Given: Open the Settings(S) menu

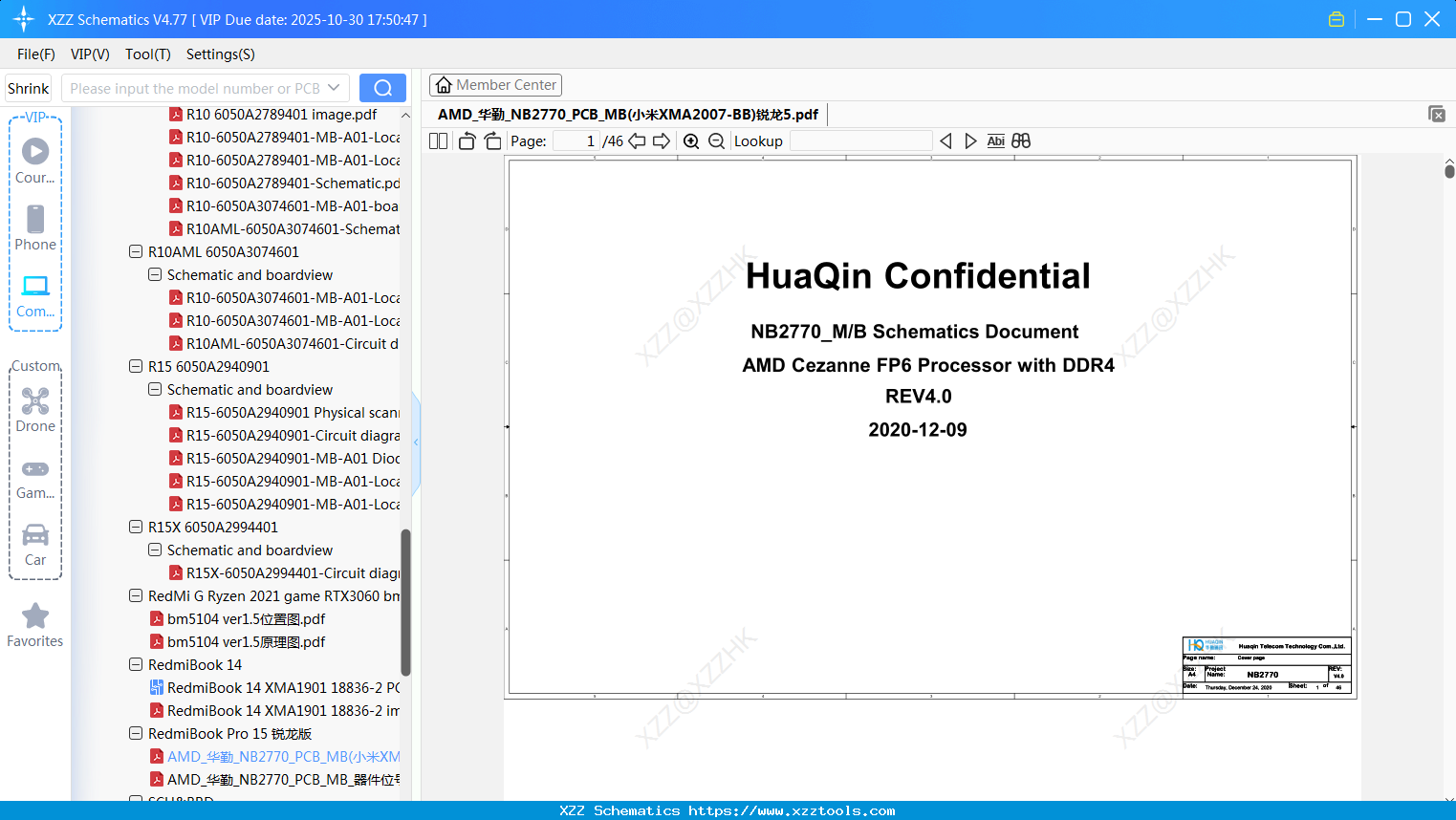Looking at the screenshot, I should click(221, 54).
